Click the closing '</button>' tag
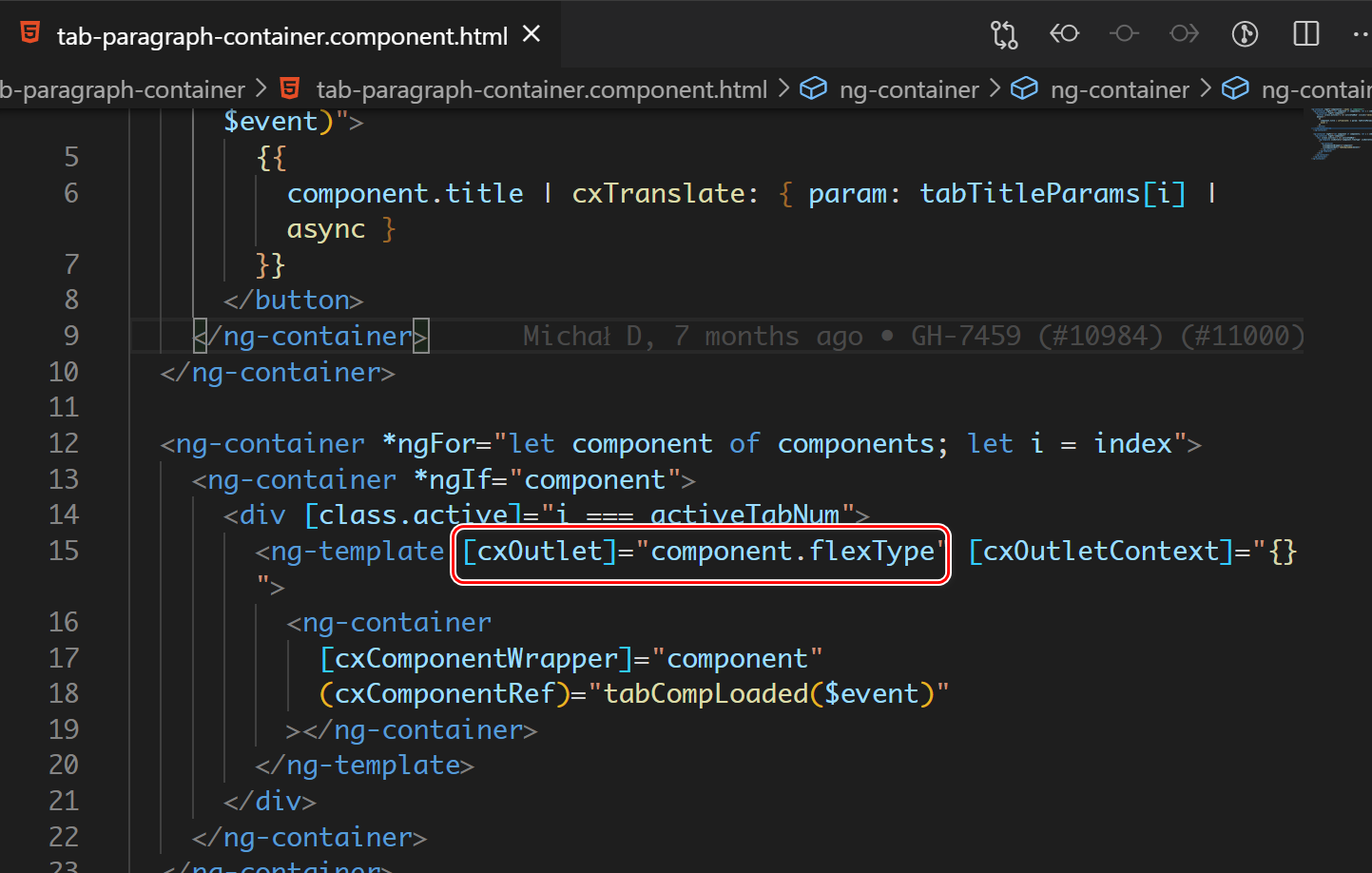 (294, 301)
